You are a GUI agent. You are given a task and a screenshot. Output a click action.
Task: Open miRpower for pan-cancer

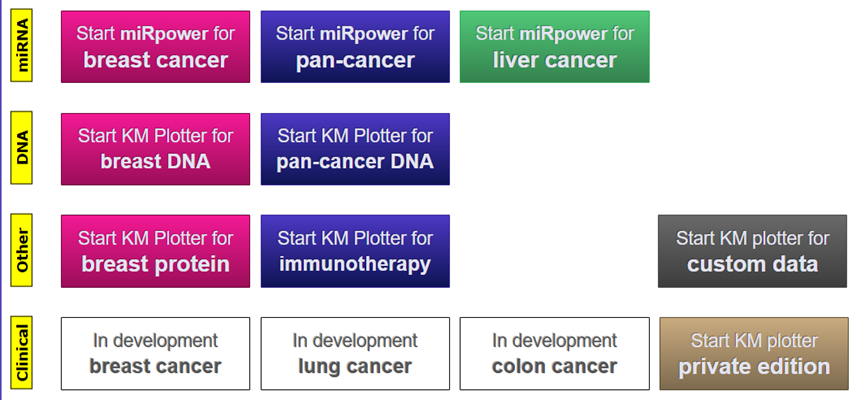pyautogui.click(x=355, y=47)
